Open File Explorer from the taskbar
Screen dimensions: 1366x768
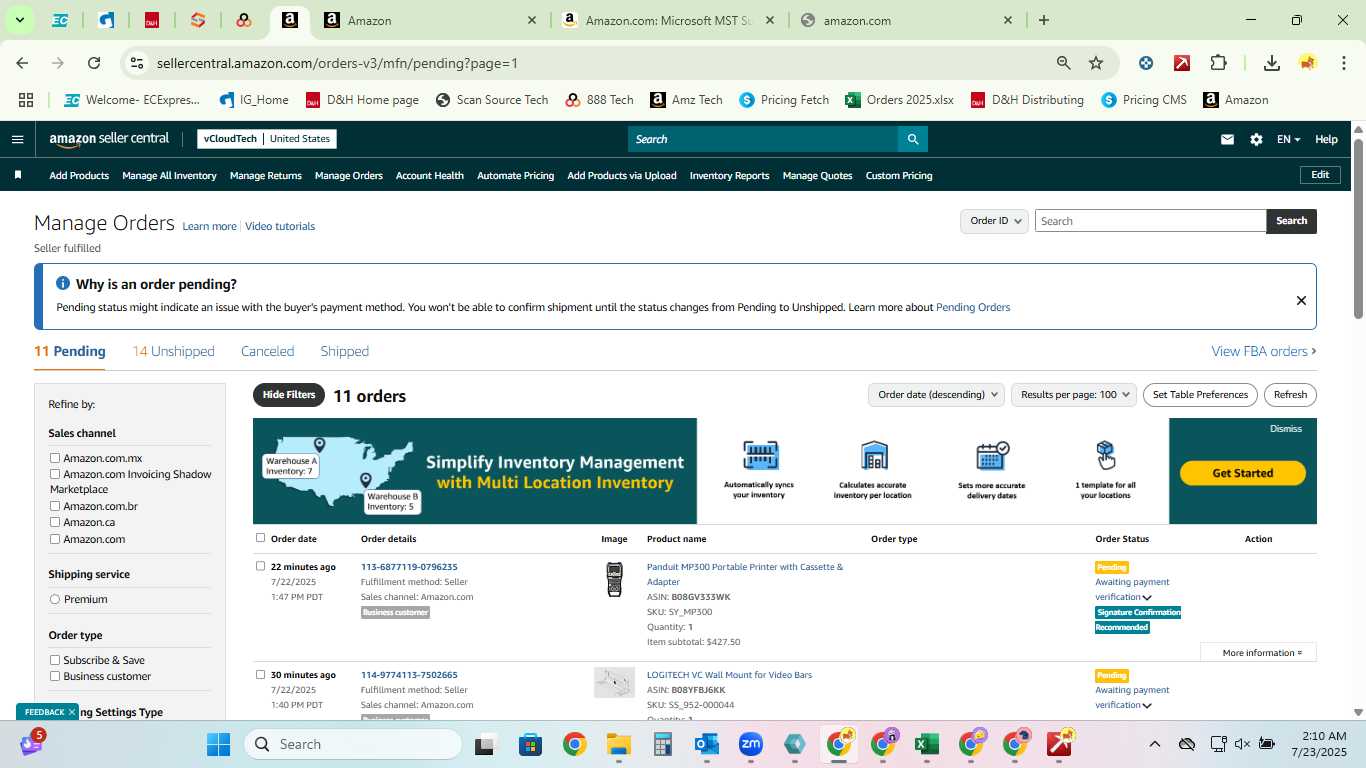[618, 744]
